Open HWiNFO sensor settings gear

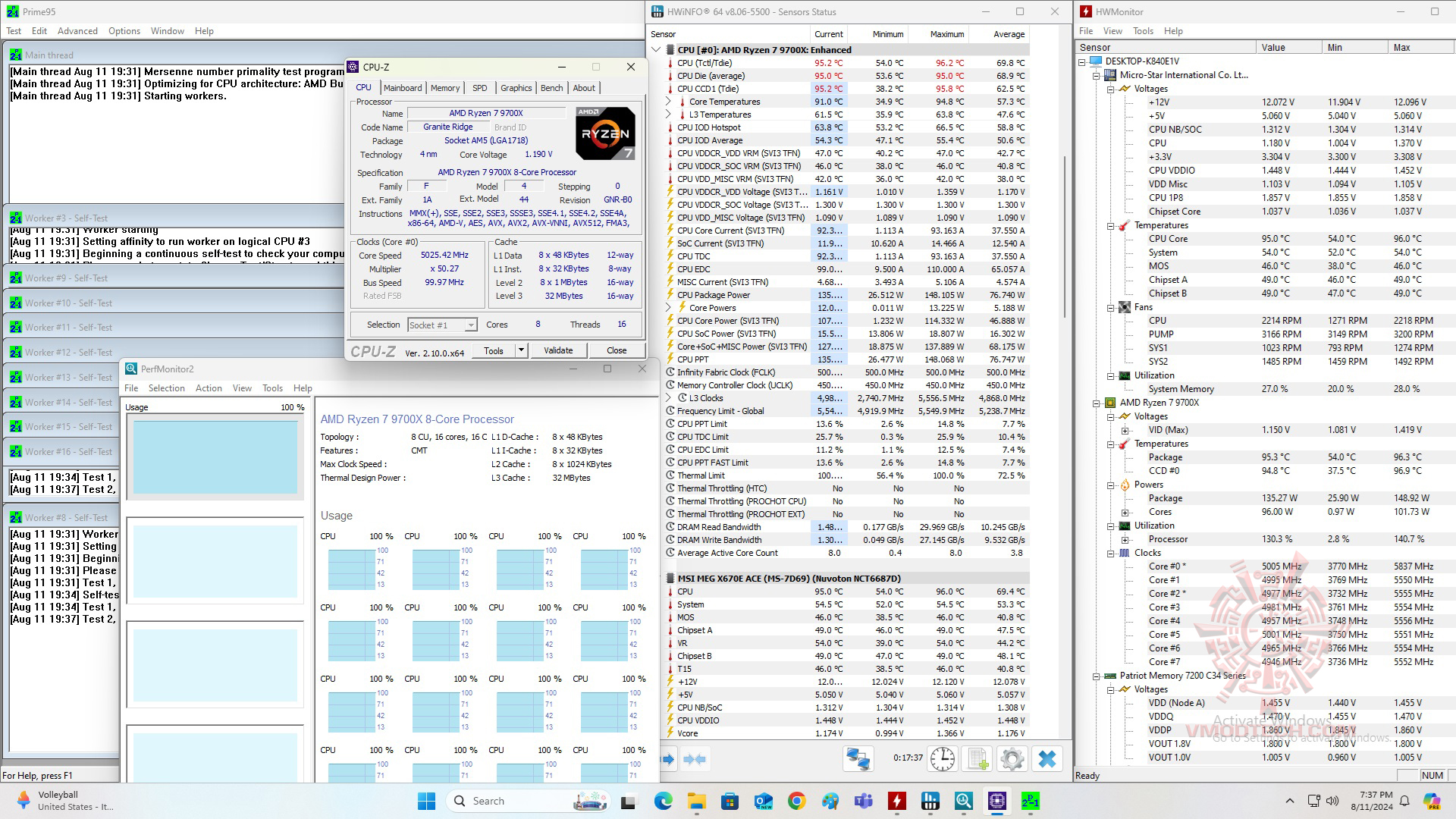pyautogui.click(x=1012, y=759)
